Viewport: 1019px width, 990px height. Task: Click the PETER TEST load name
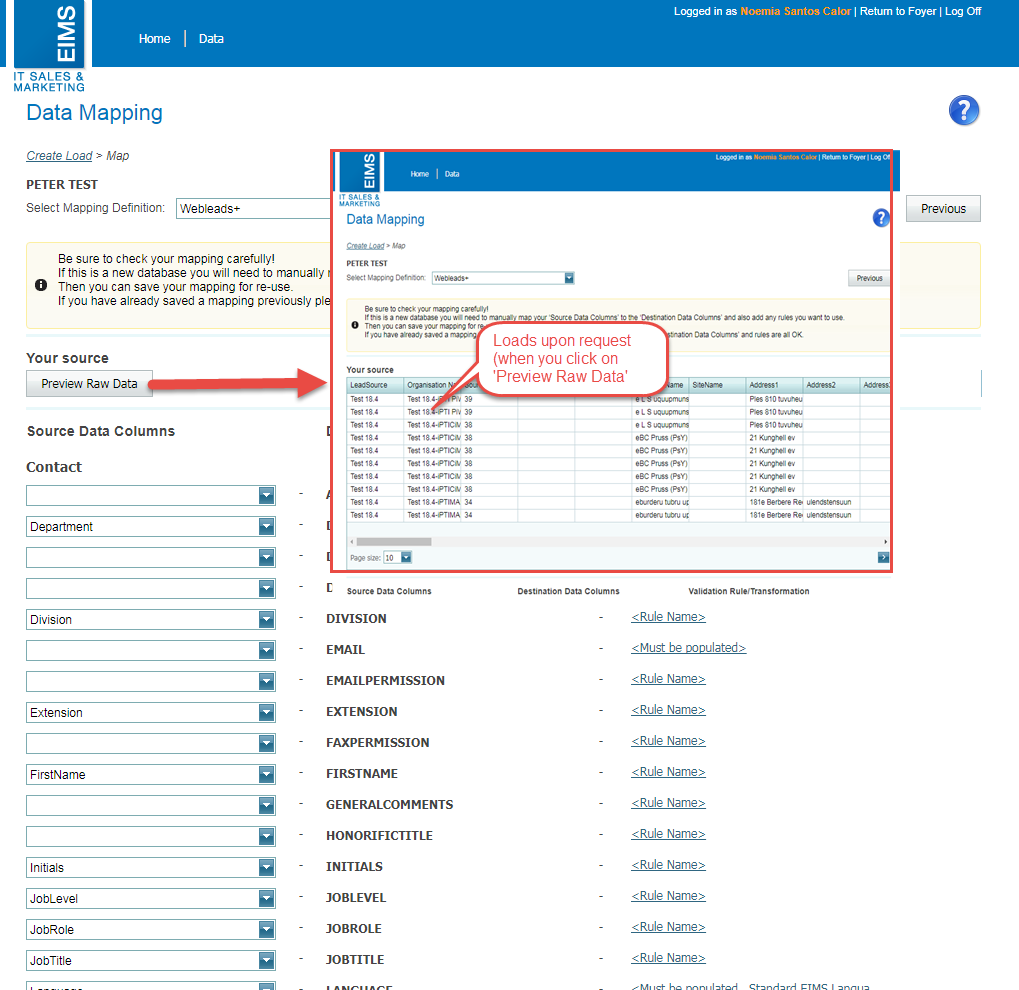(62, 185)
